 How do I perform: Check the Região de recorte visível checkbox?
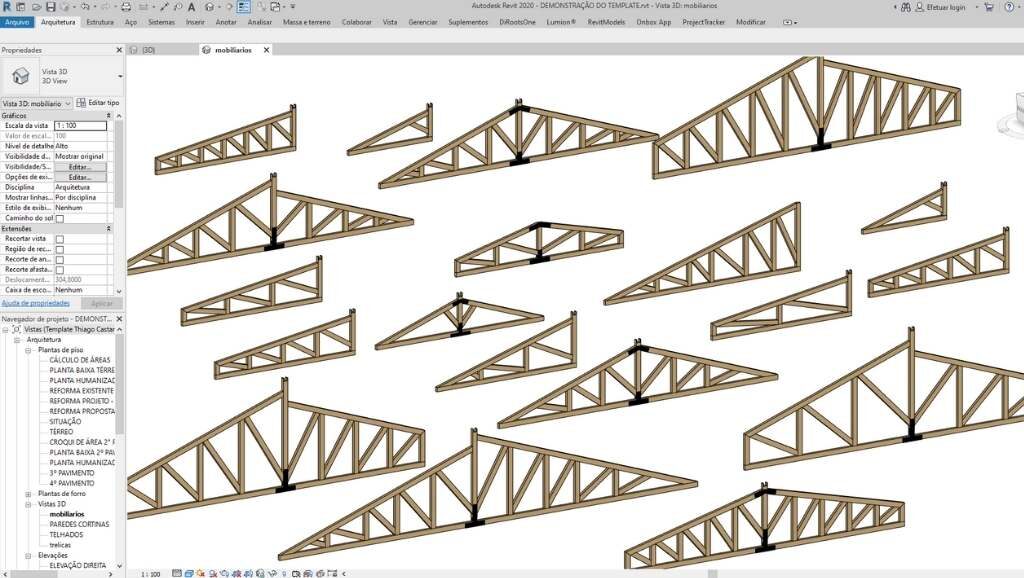point(59,249)
